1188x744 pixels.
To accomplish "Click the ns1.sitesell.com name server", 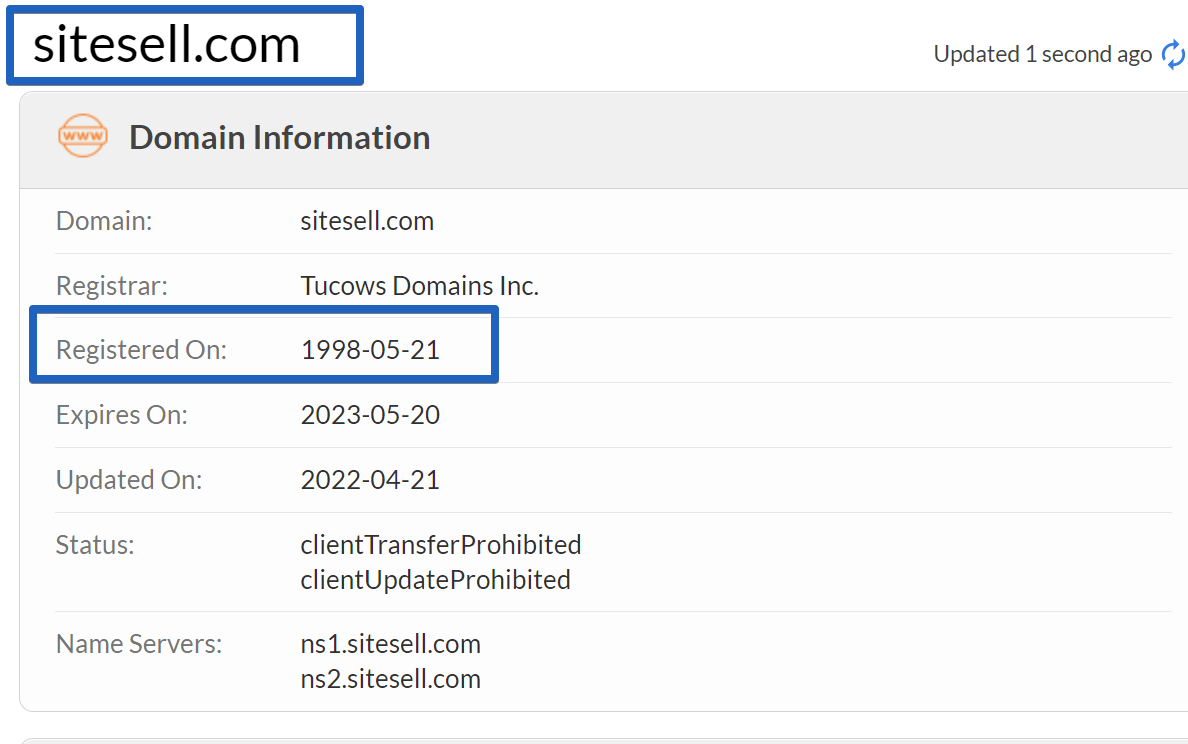I will [x=391, y=644].
